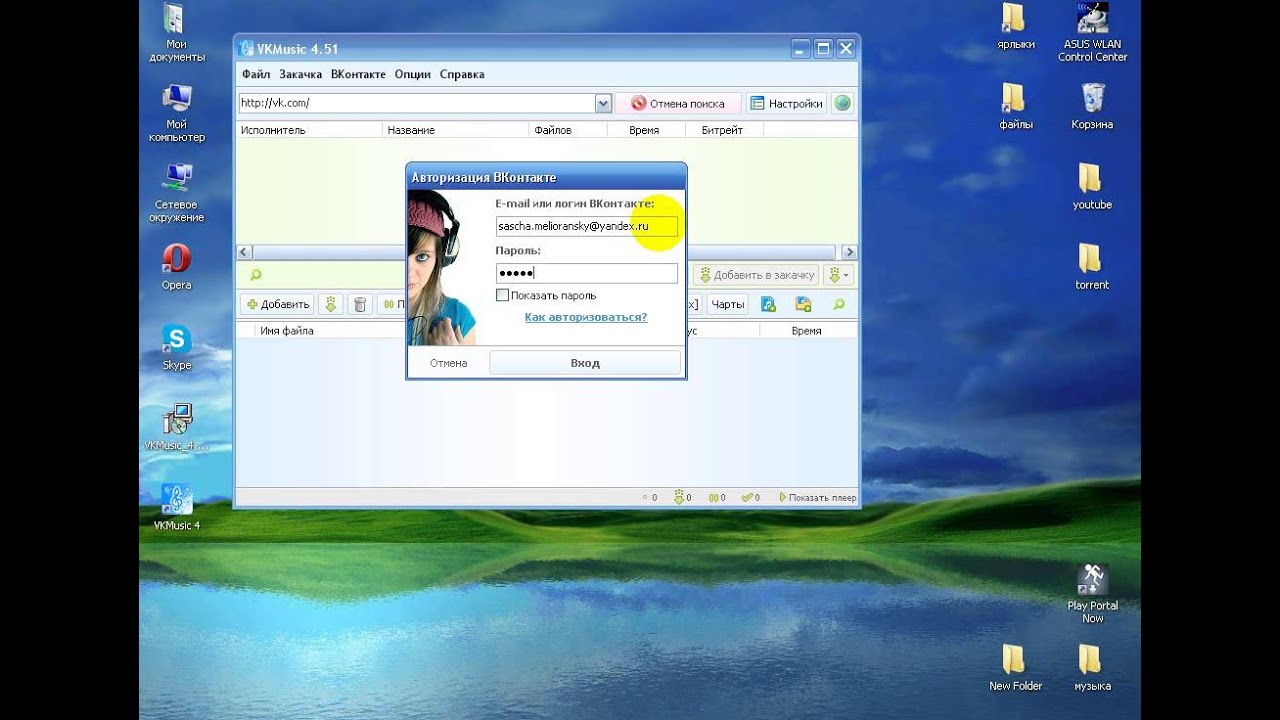This screenshot has height=720, width=1280.
Task: Enable the Показать пароль checkbox
Action: (x=502, y=295)
